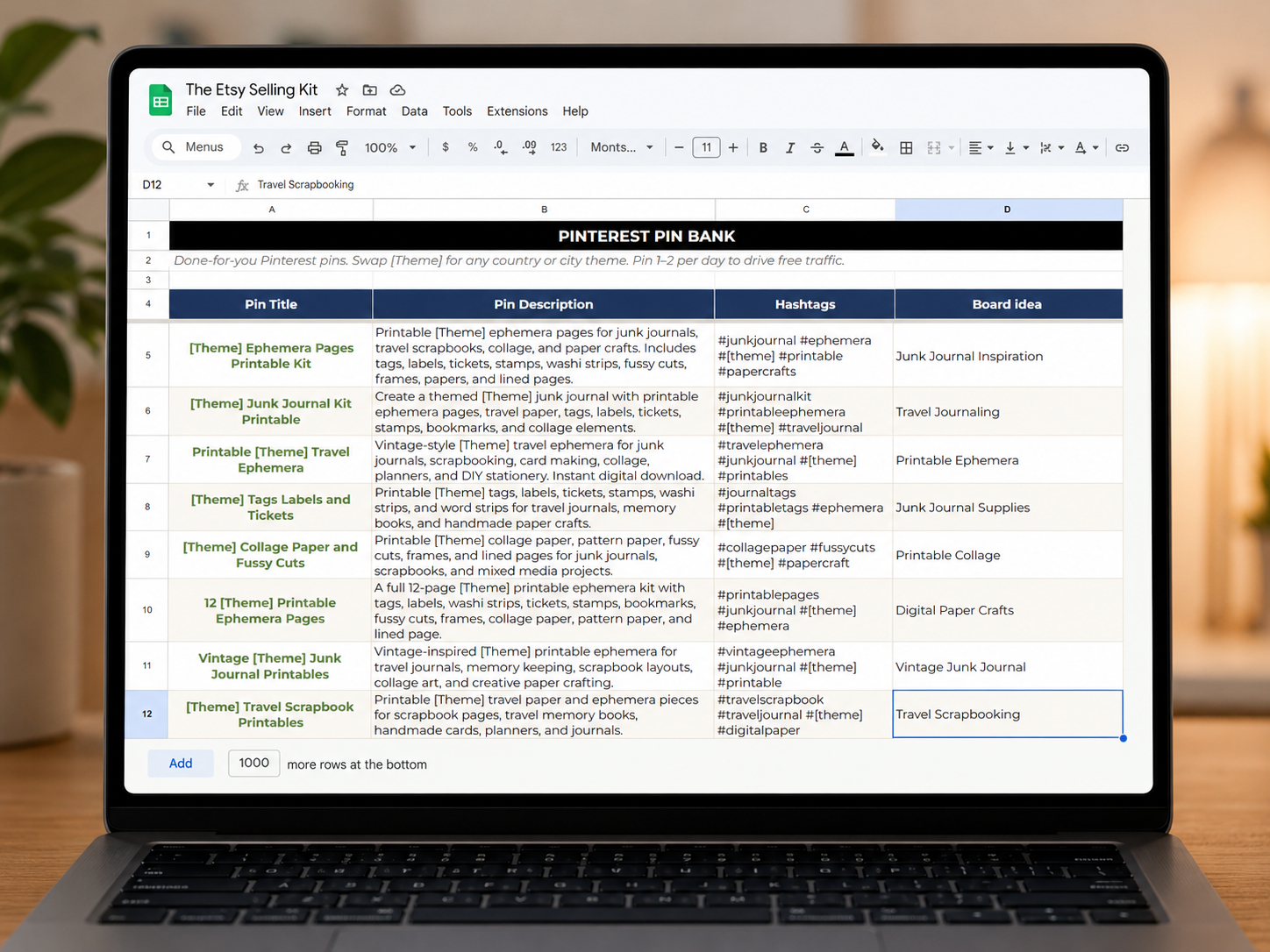Decrease font size minus button
The image size is (1270, 952).
pyautogui.click(x=679, y=147)
